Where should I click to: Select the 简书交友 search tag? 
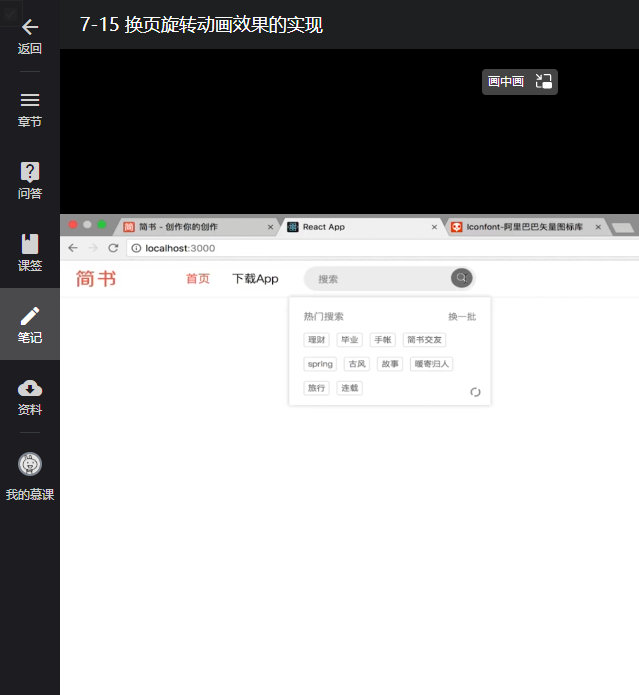point(424,340)
